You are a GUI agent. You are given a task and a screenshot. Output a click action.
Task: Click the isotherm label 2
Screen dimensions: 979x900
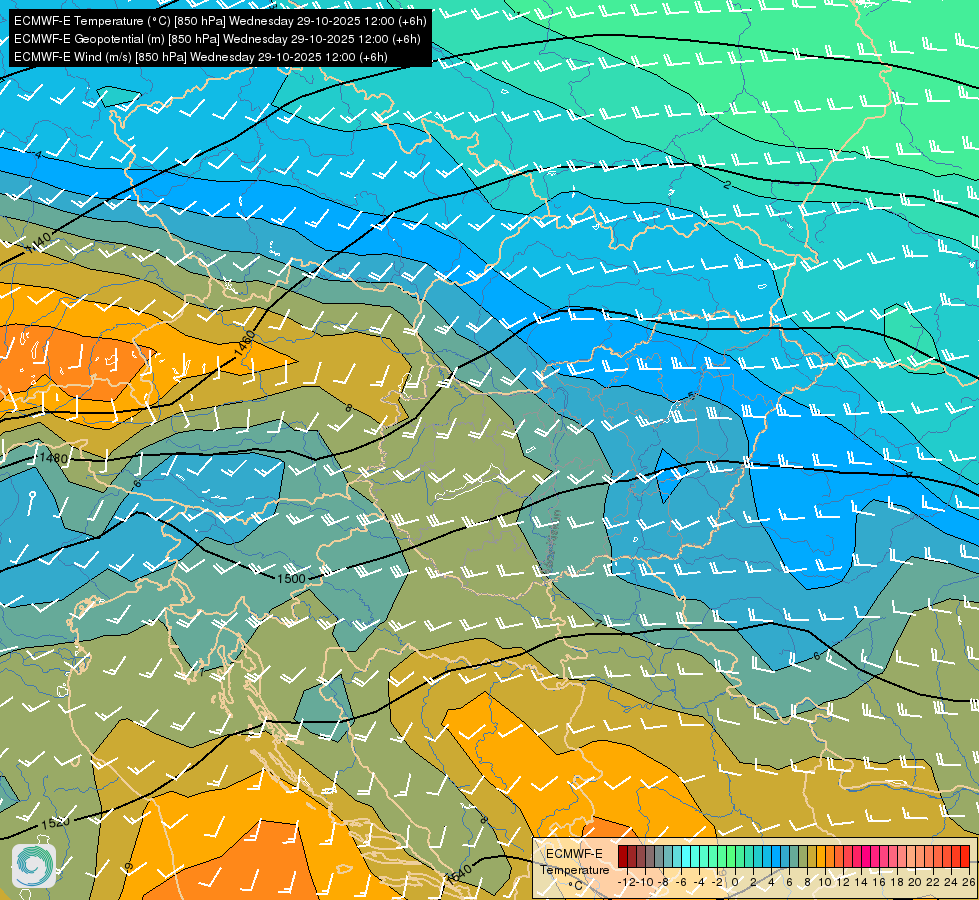(x=727, y=185)
